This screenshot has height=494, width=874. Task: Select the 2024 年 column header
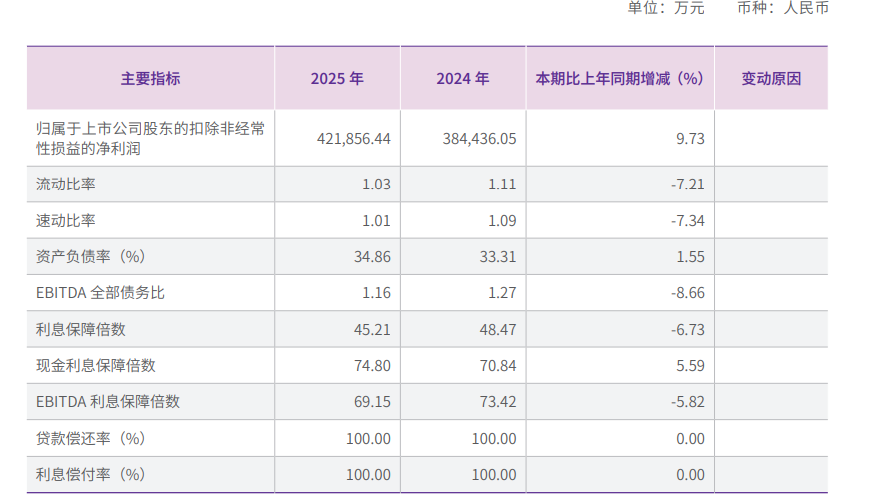(463, 78)
